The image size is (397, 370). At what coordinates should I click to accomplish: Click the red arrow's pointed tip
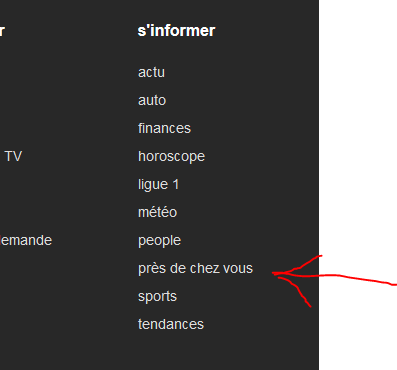tap(274, 274)
